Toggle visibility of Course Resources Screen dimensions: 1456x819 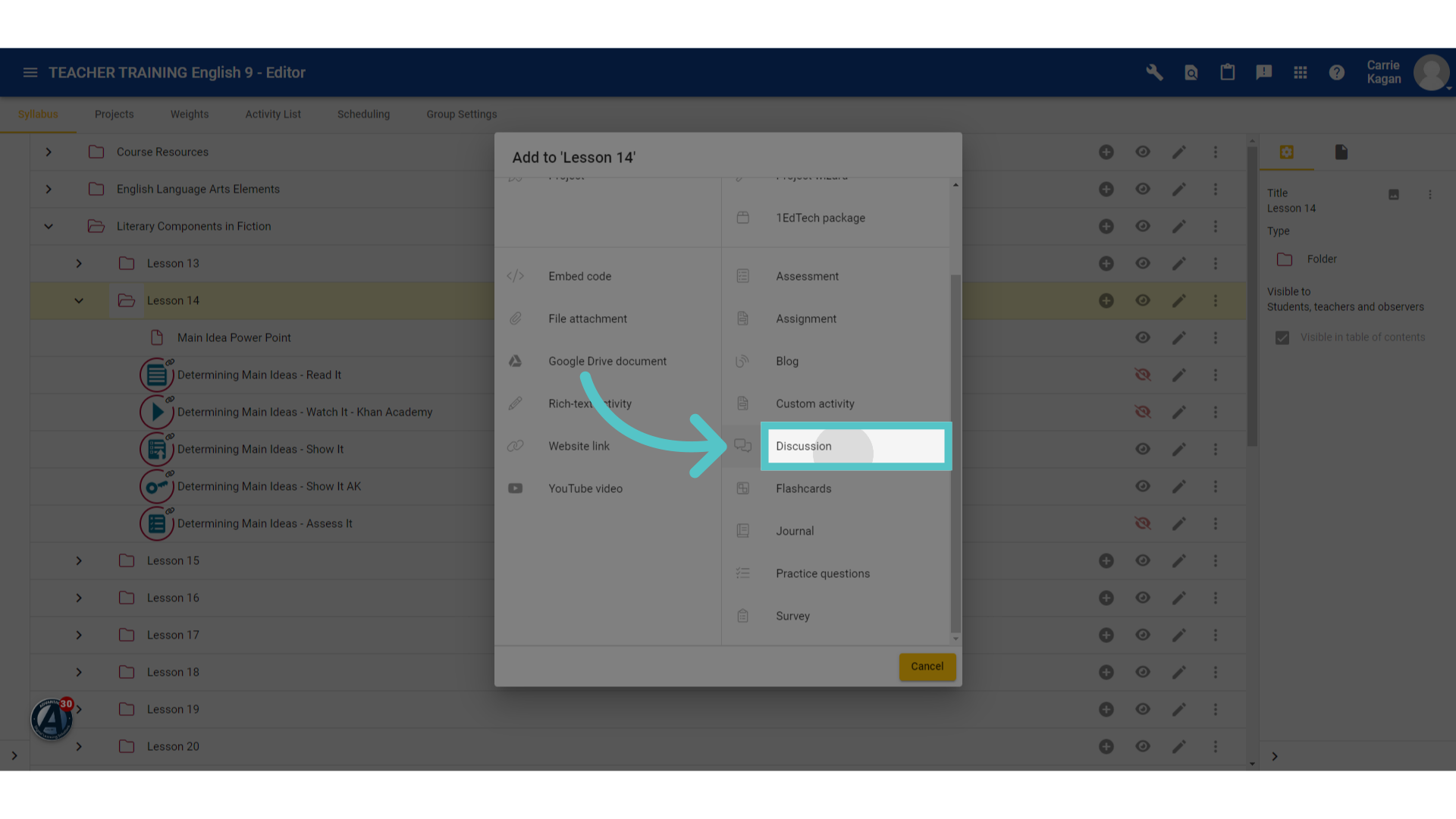tap(1142, 152)
